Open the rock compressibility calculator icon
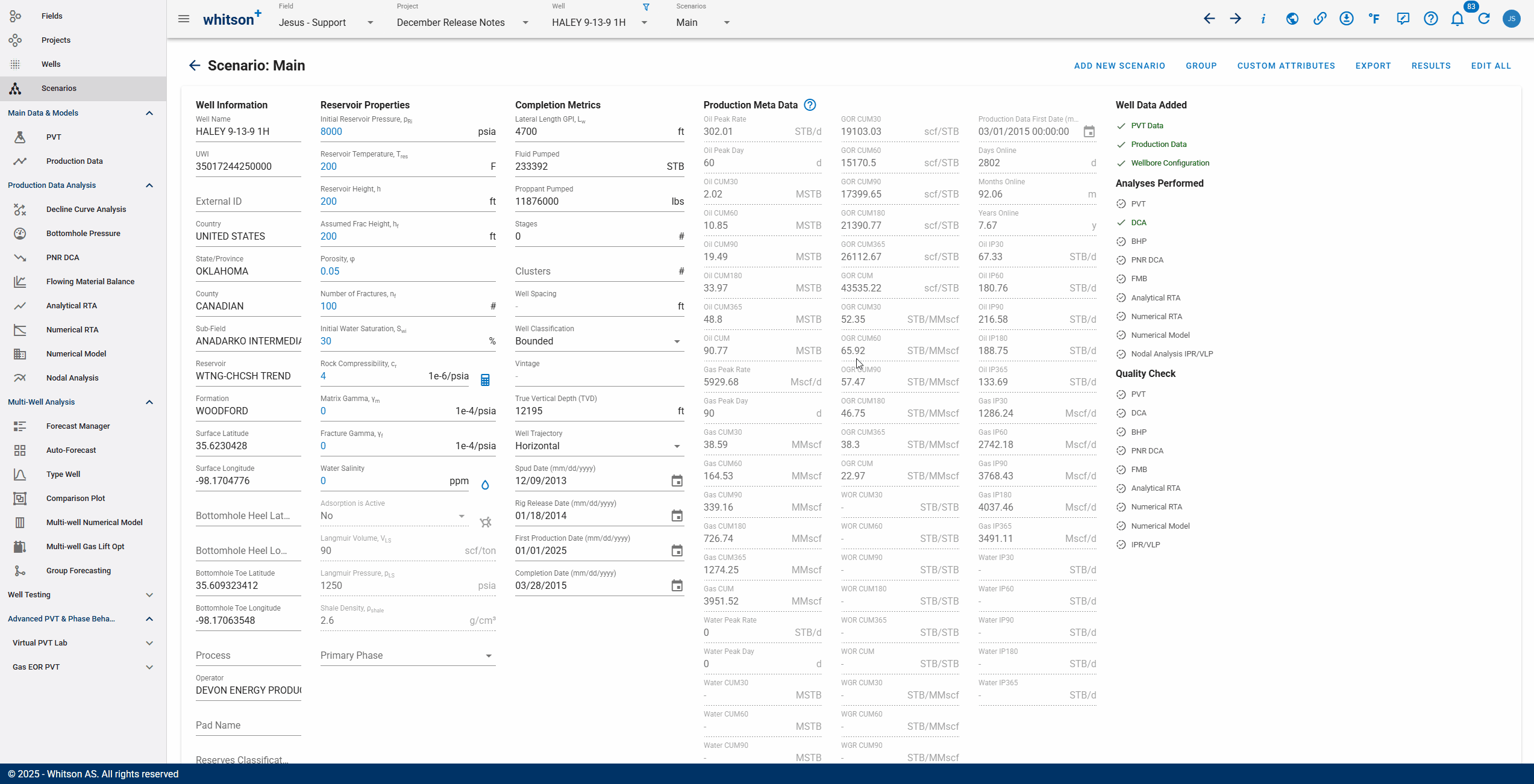 485,380
